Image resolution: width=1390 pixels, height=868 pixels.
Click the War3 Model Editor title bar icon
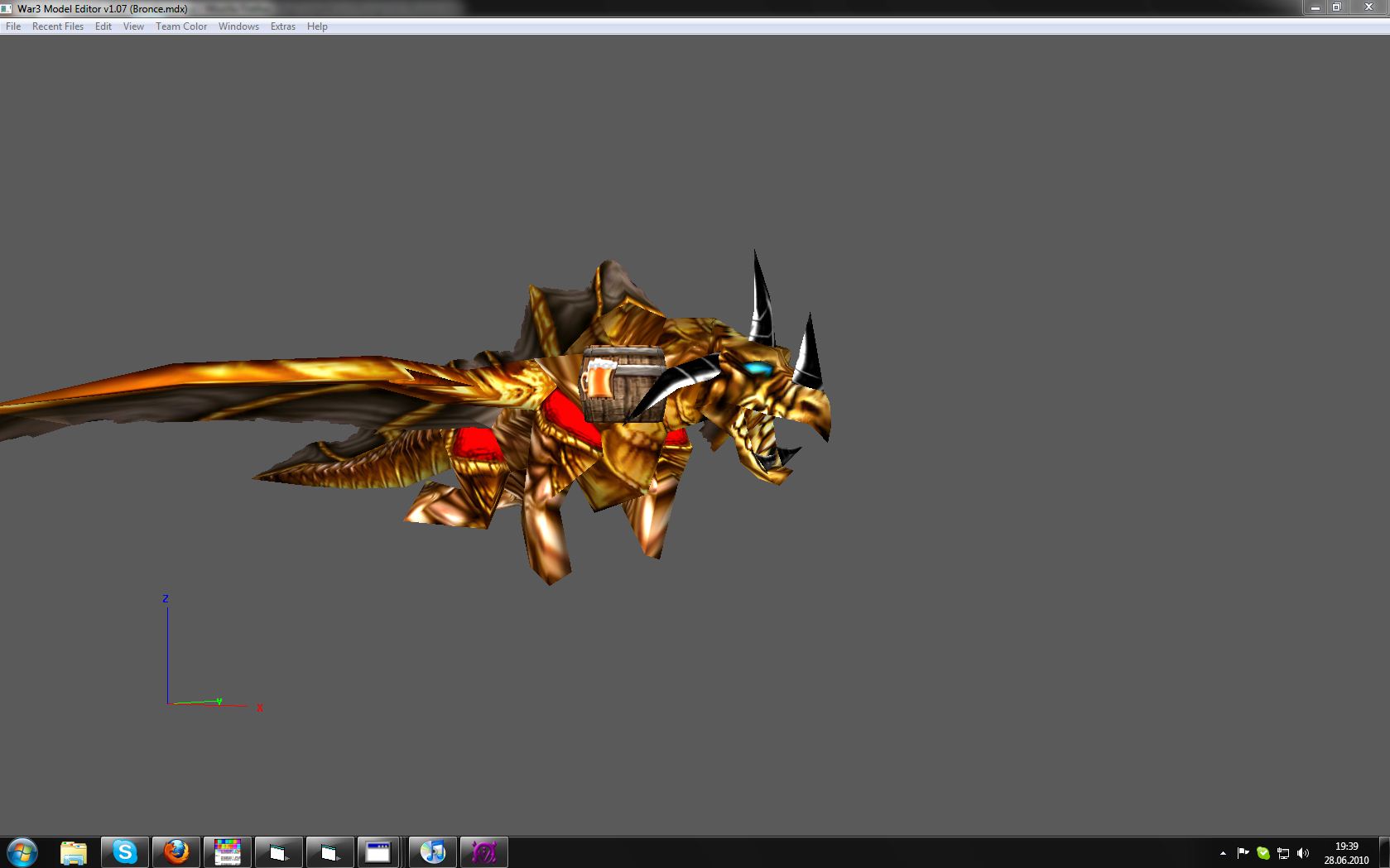[7, 9]
